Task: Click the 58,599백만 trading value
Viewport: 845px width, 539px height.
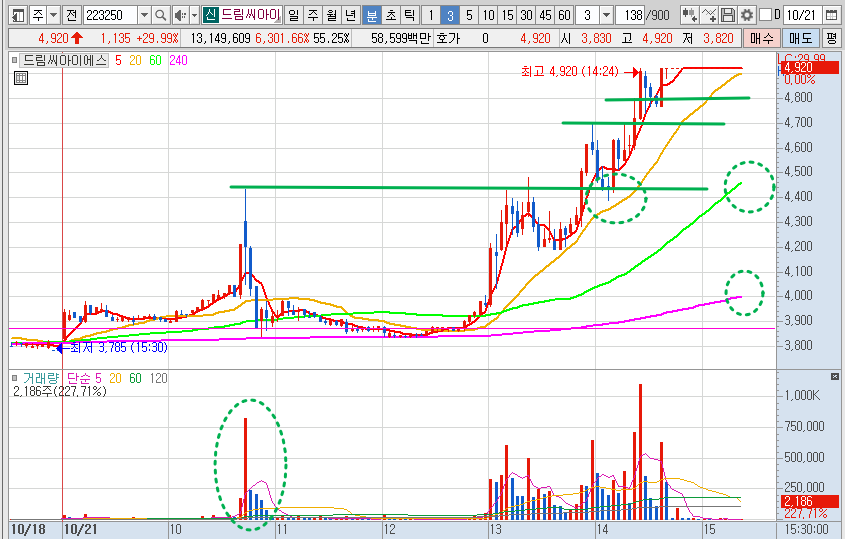Action: click(x=401, y=38)
